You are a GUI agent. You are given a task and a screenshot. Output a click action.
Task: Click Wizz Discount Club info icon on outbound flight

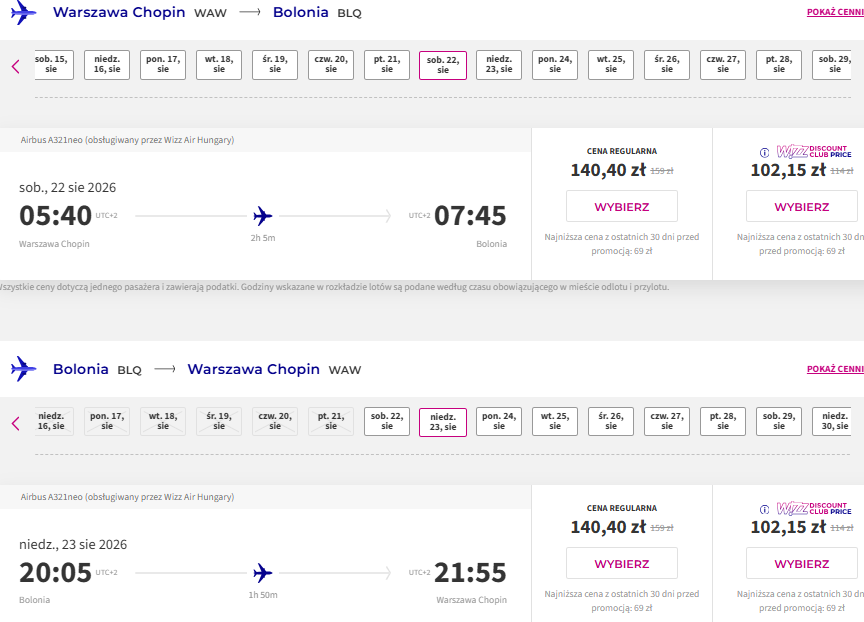coord(764,153)
